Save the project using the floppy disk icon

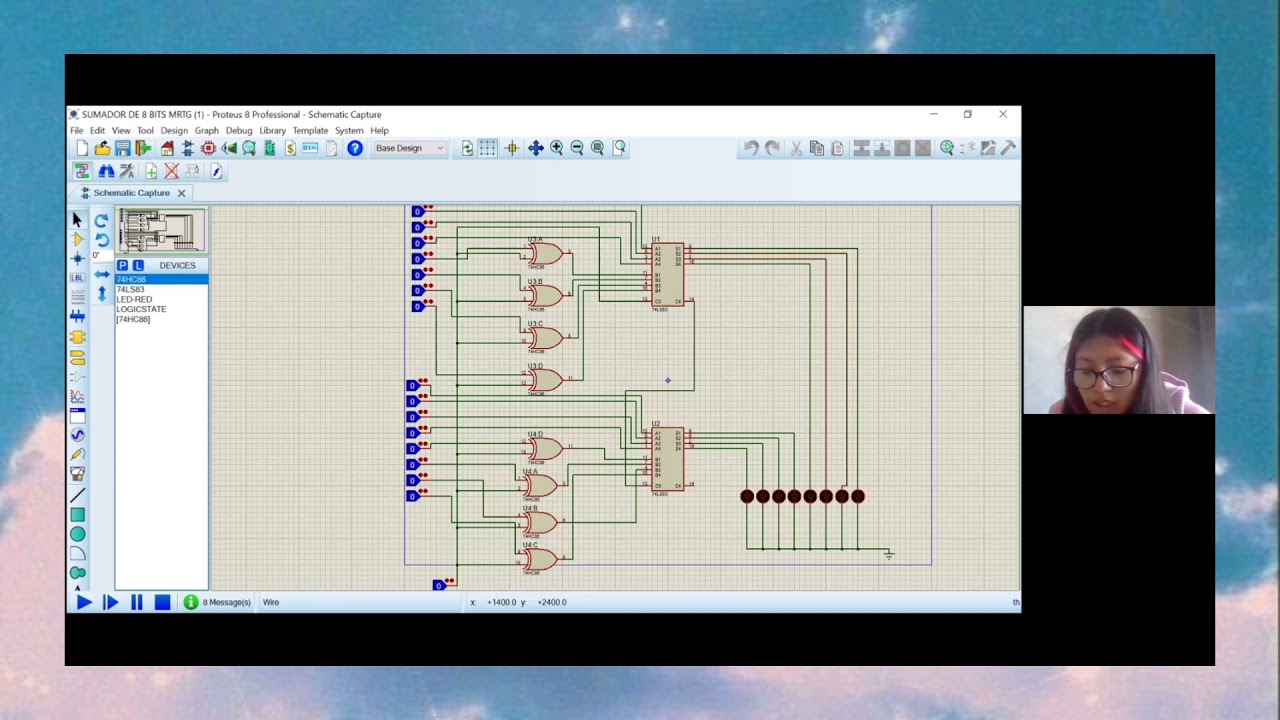pyautogui.click(x=123, y=148)
